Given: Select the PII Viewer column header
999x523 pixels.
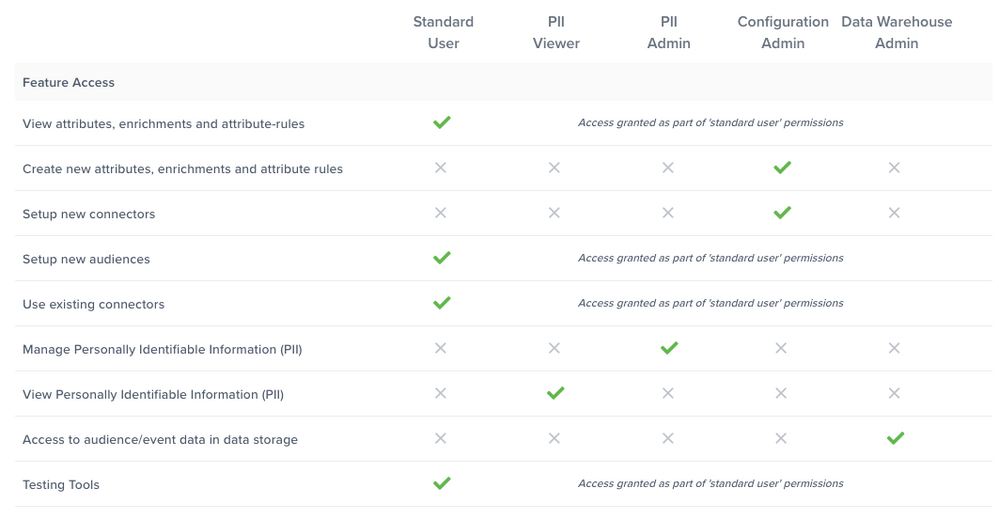Looking at the screenshot, I should pos(556,32).
